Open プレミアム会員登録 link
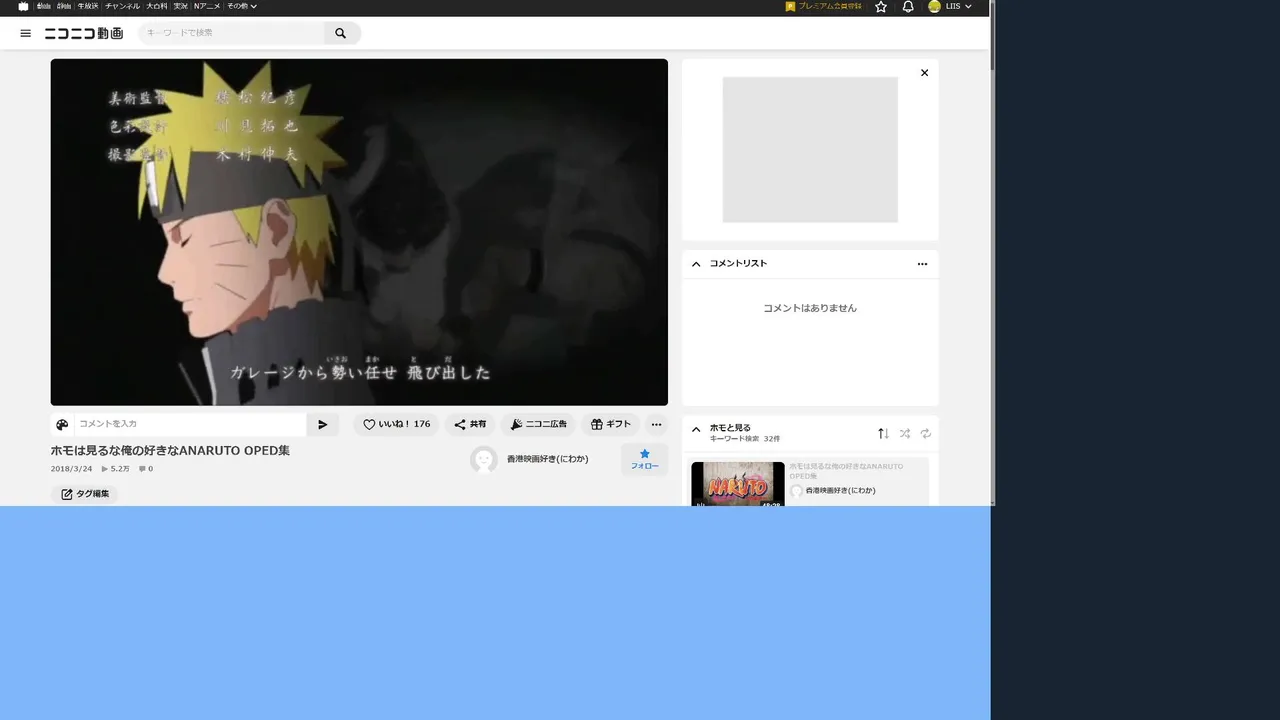The width and height of the screenshot is (1280, 720). 824,6
